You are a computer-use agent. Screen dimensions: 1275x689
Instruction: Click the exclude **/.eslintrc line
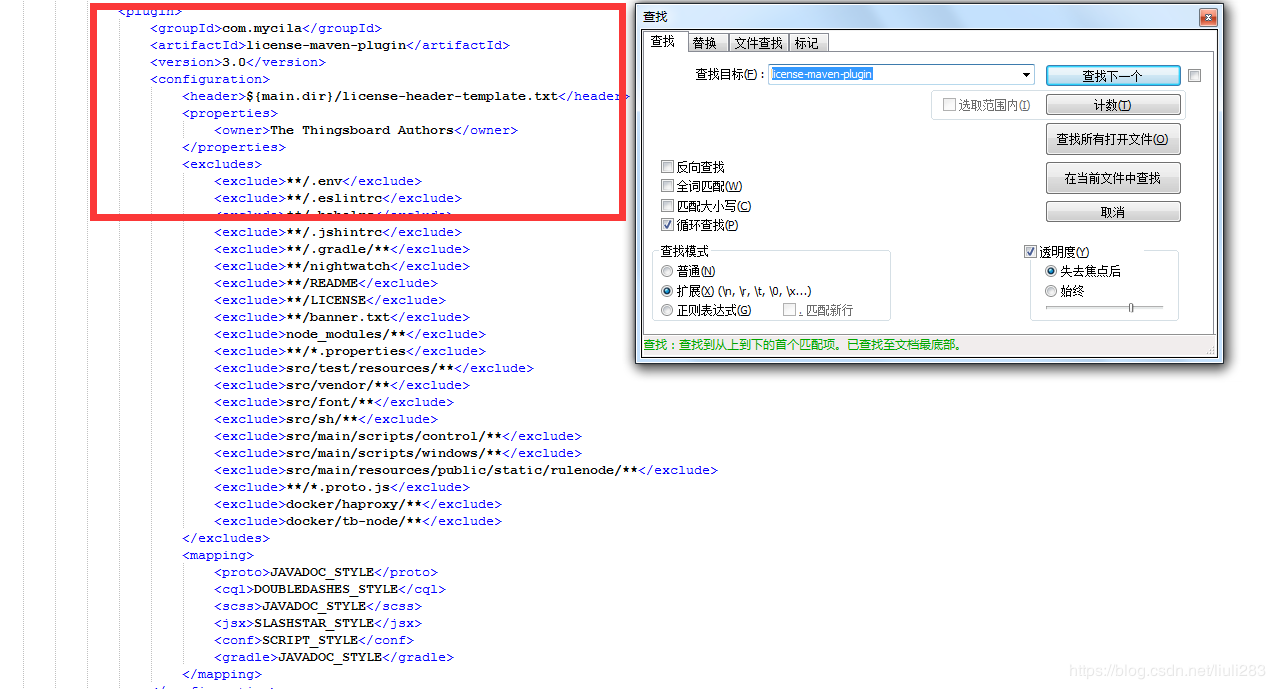tap(338, 198)
